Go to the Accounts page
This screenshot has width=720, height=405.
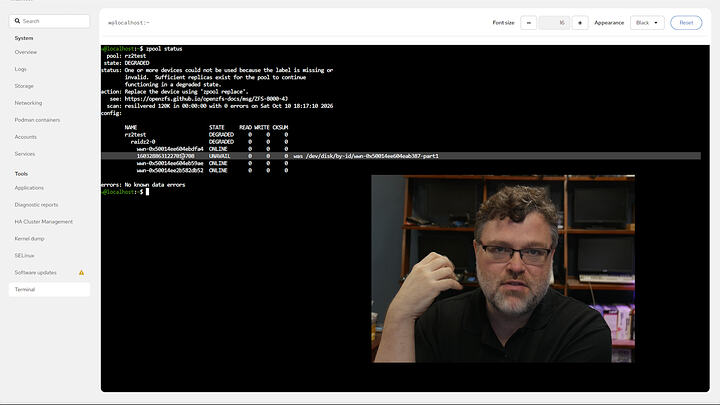(25, 137)
